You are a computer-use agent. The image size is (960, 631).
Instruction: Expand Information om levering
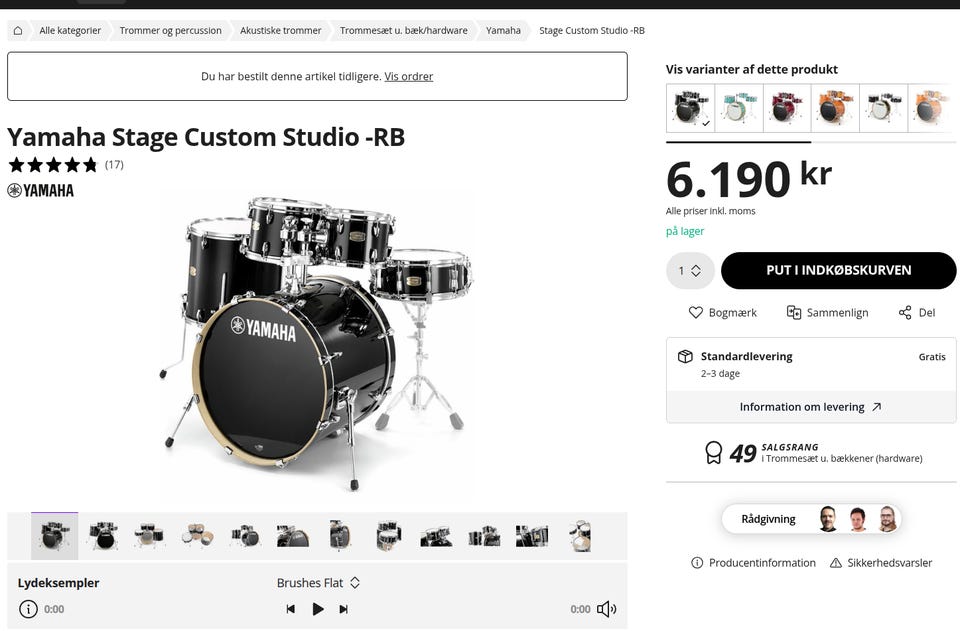point(810,407)
